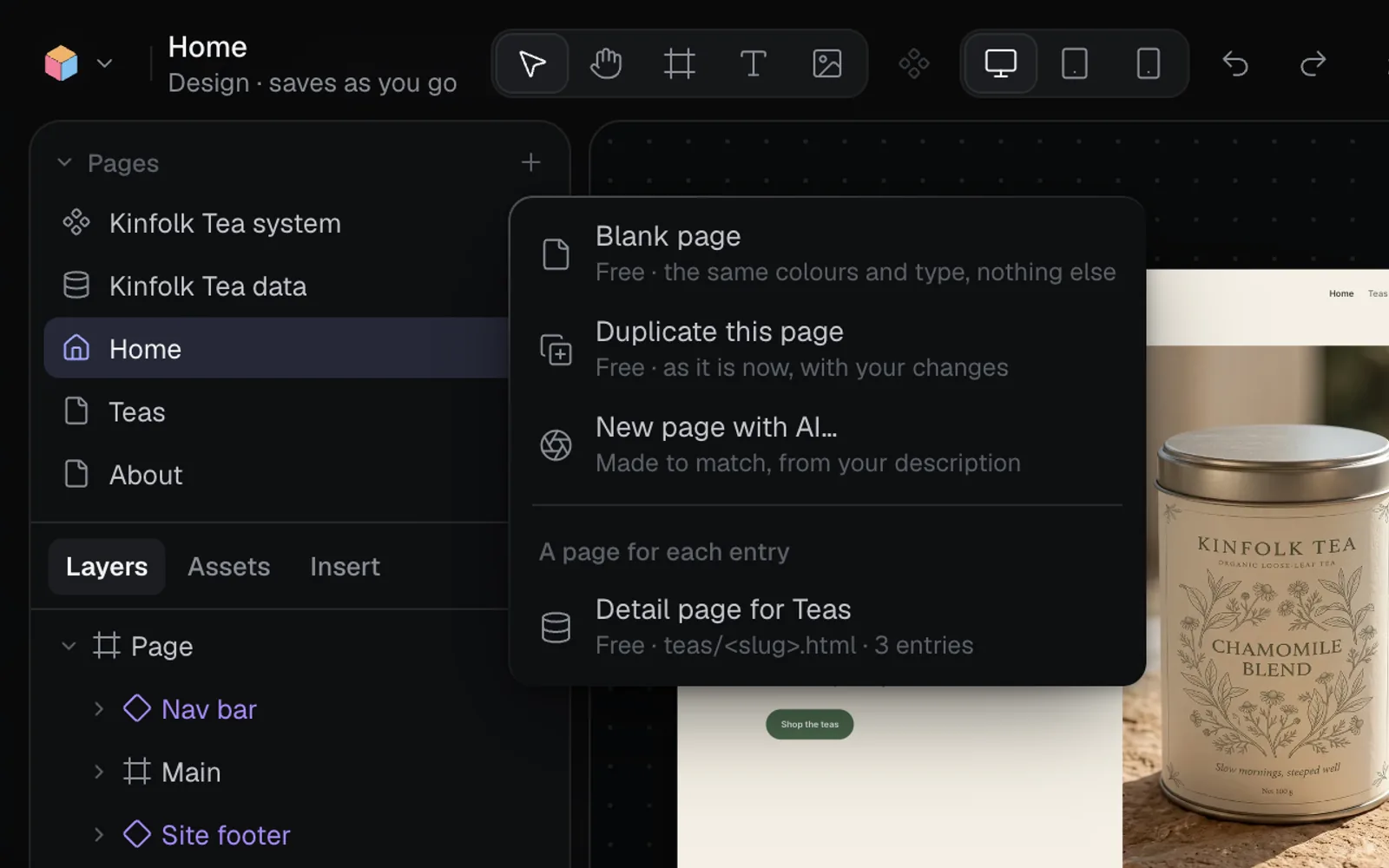Screen dimensions: 1389x868
Task: Click the database icon beside Kinfolk Tea data
Action: click(x=76, y=286)
